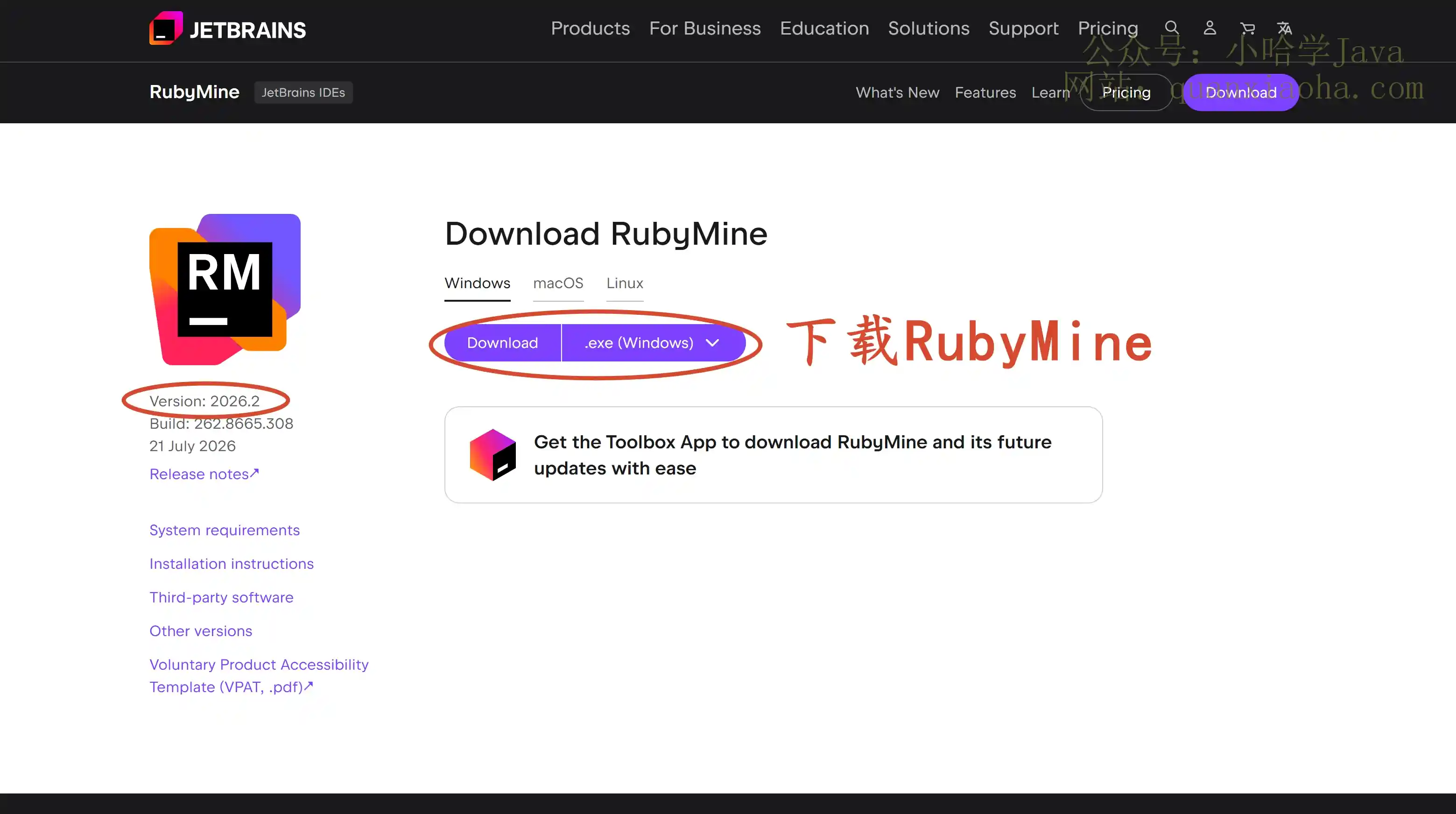Open System requirements link
The height and width of the screenshot is (814, 1456).
[x=225, y=530]
